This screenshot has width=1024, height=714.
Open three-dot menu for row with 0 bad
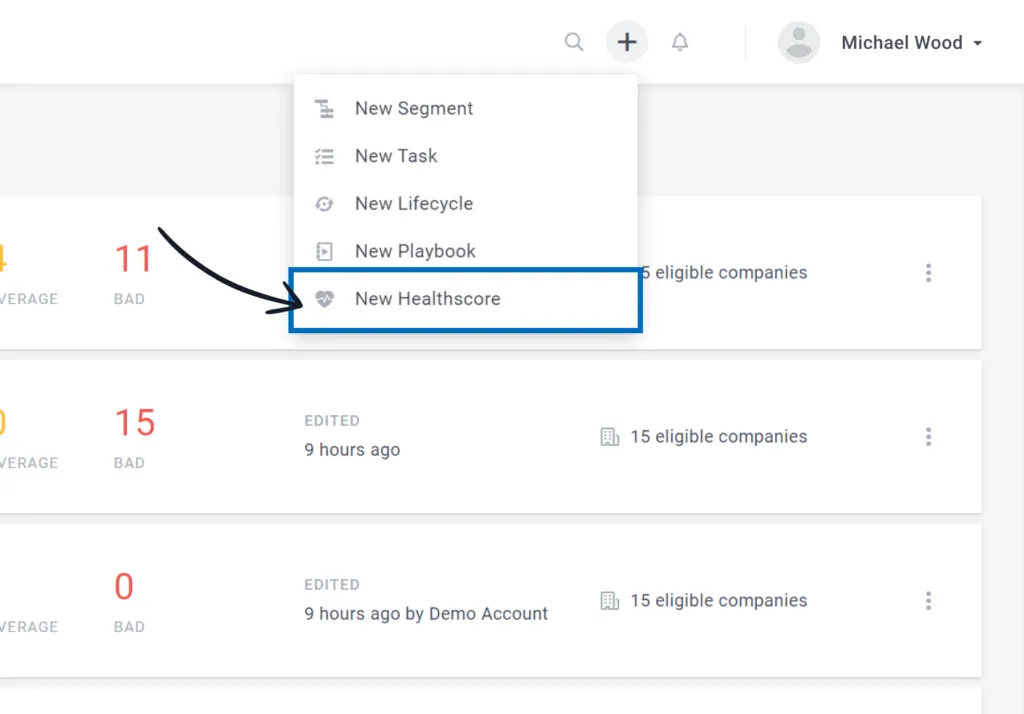928,601
